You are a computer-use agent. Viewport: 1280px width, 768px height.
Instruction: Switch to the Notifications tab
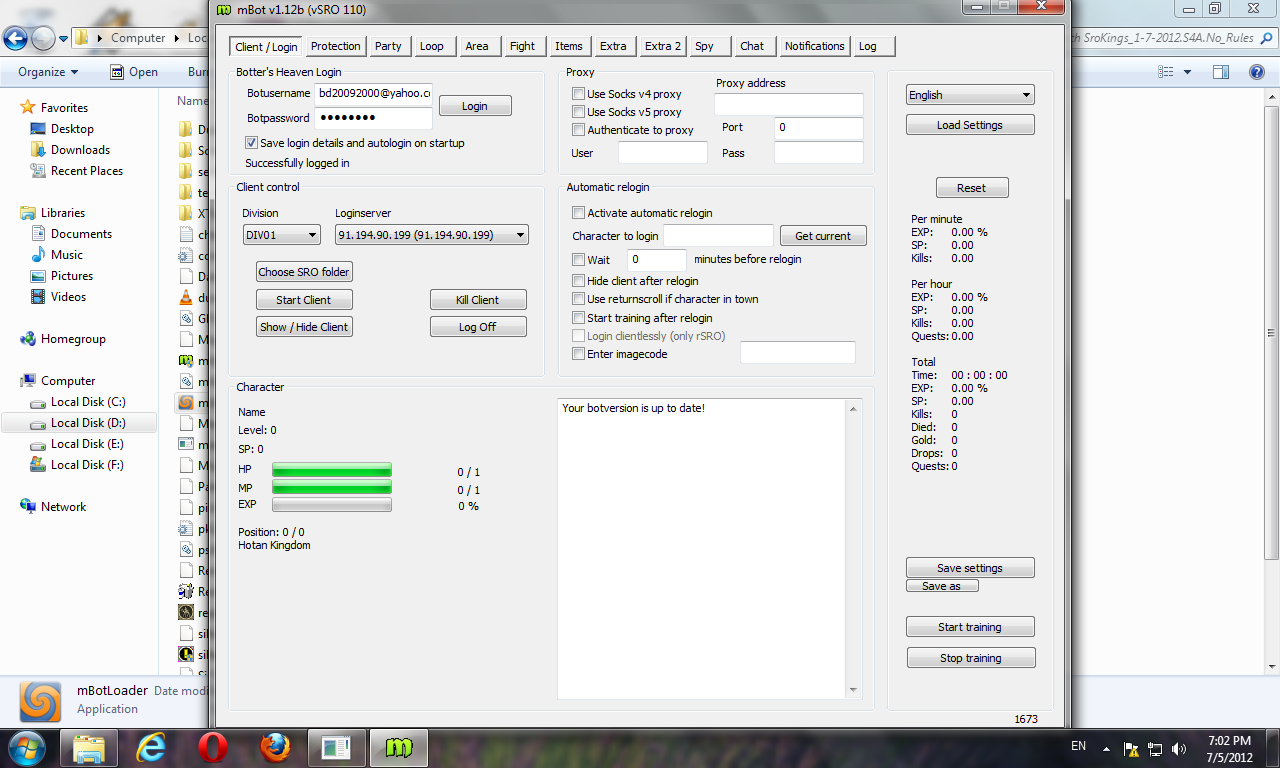pos(814,46)
